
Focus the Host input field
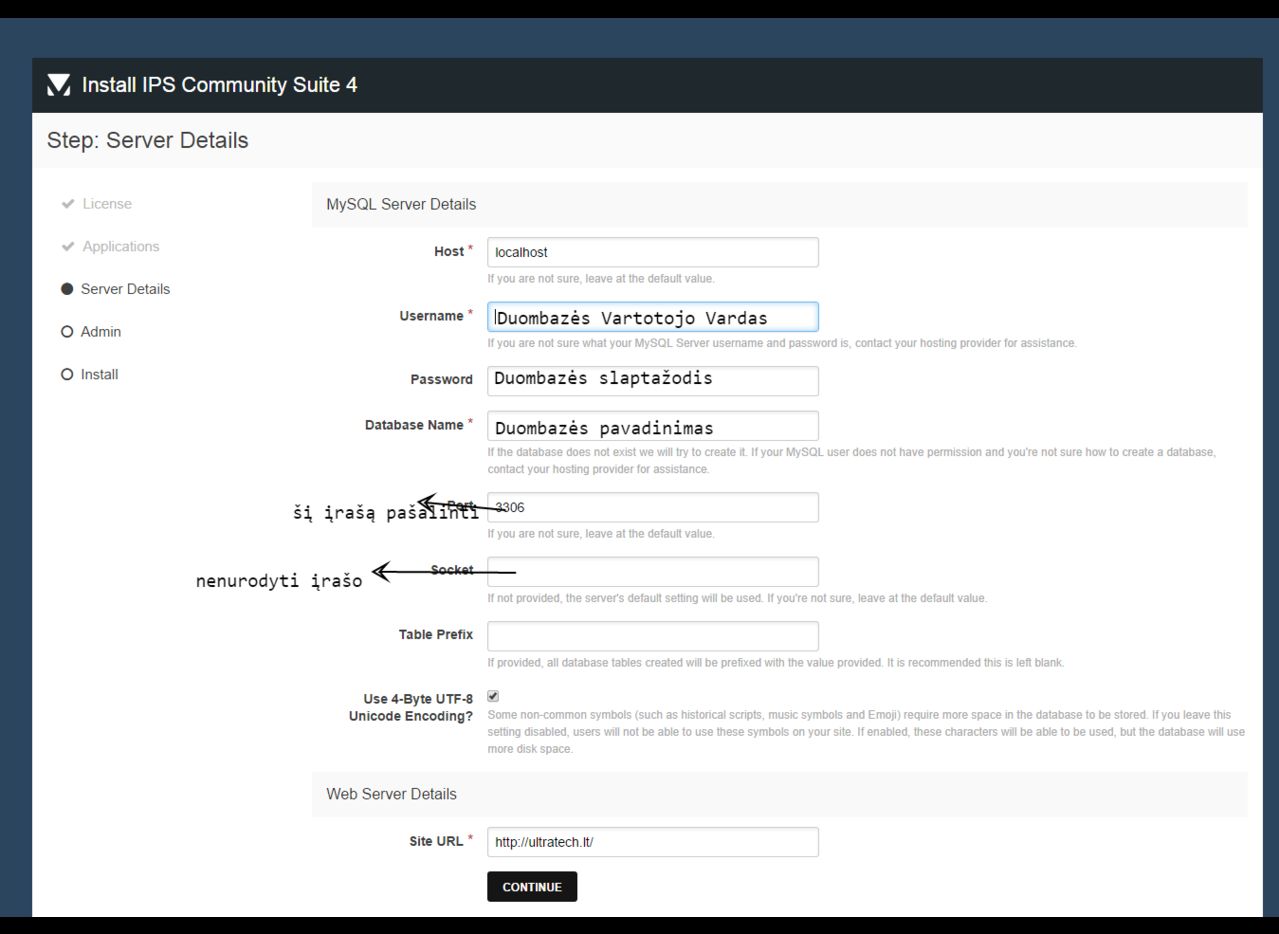pyautogui.click(x=653, y=252)
